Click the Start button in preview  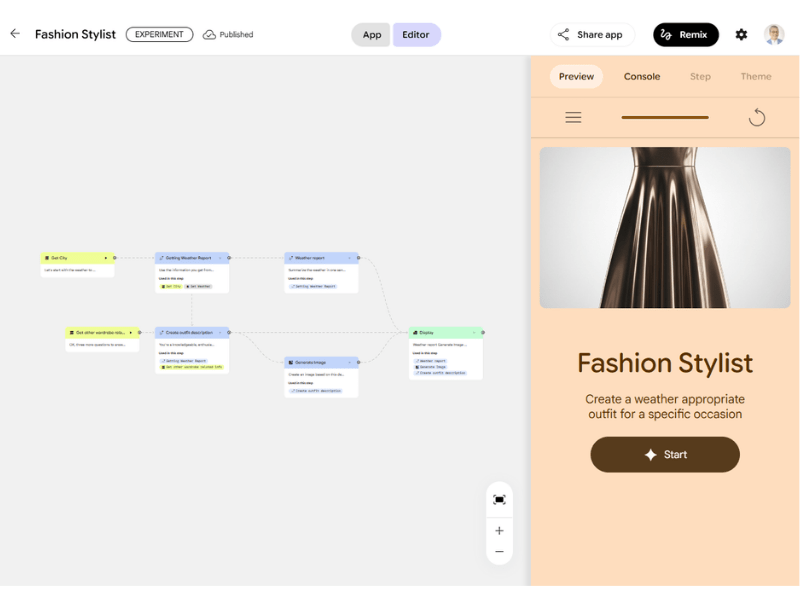[665, 455]
